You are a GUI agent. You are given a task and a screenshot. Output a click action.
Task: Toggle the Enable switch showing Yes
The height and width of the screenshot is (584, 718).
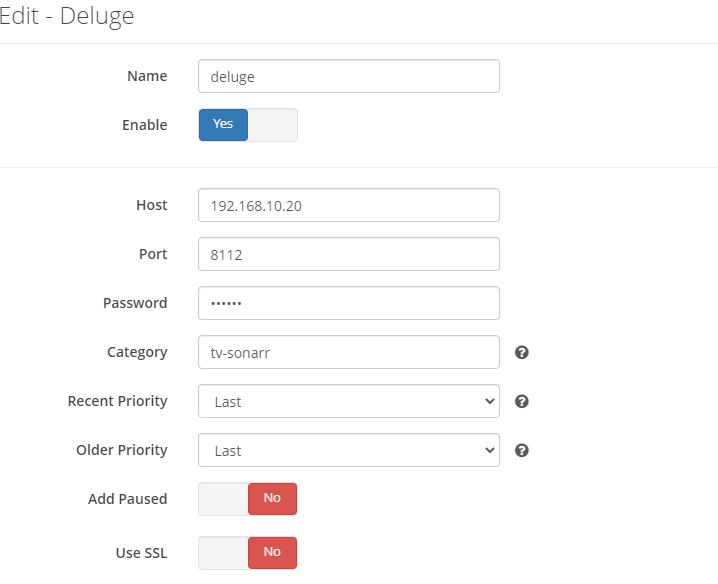(248, 125)
